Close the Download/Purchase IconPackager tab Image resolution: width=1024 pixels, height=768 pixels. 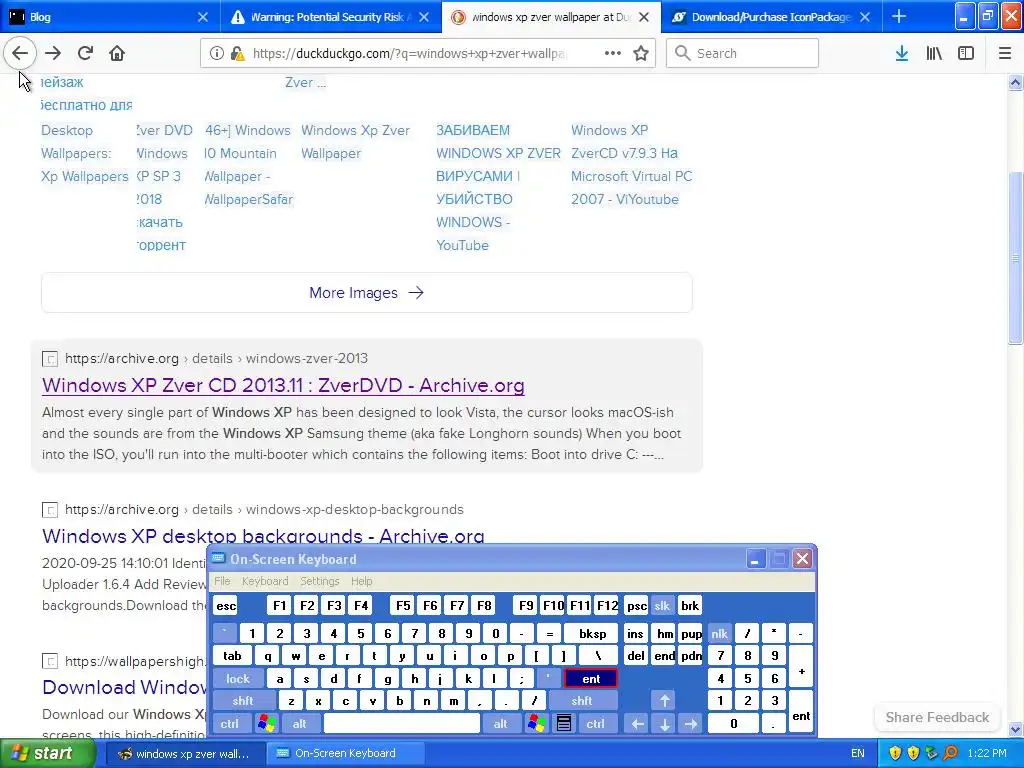(865, 17)
